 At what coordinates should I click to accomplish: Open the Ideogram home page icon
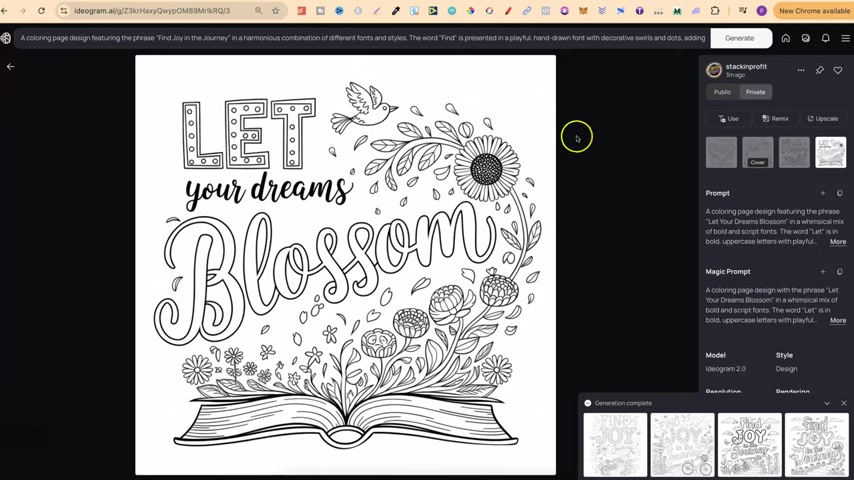tap(785, 38)
